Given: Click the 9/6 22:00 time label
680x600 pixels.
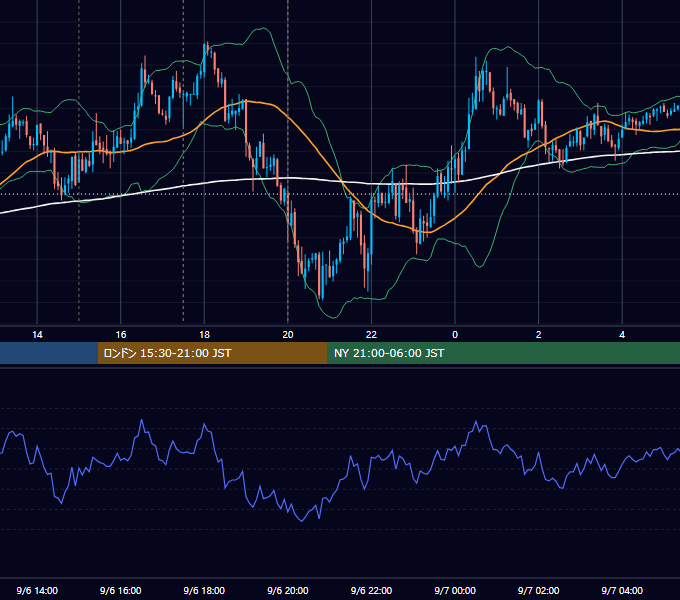Looking at the screenshot, I should (x=371, y=590).
